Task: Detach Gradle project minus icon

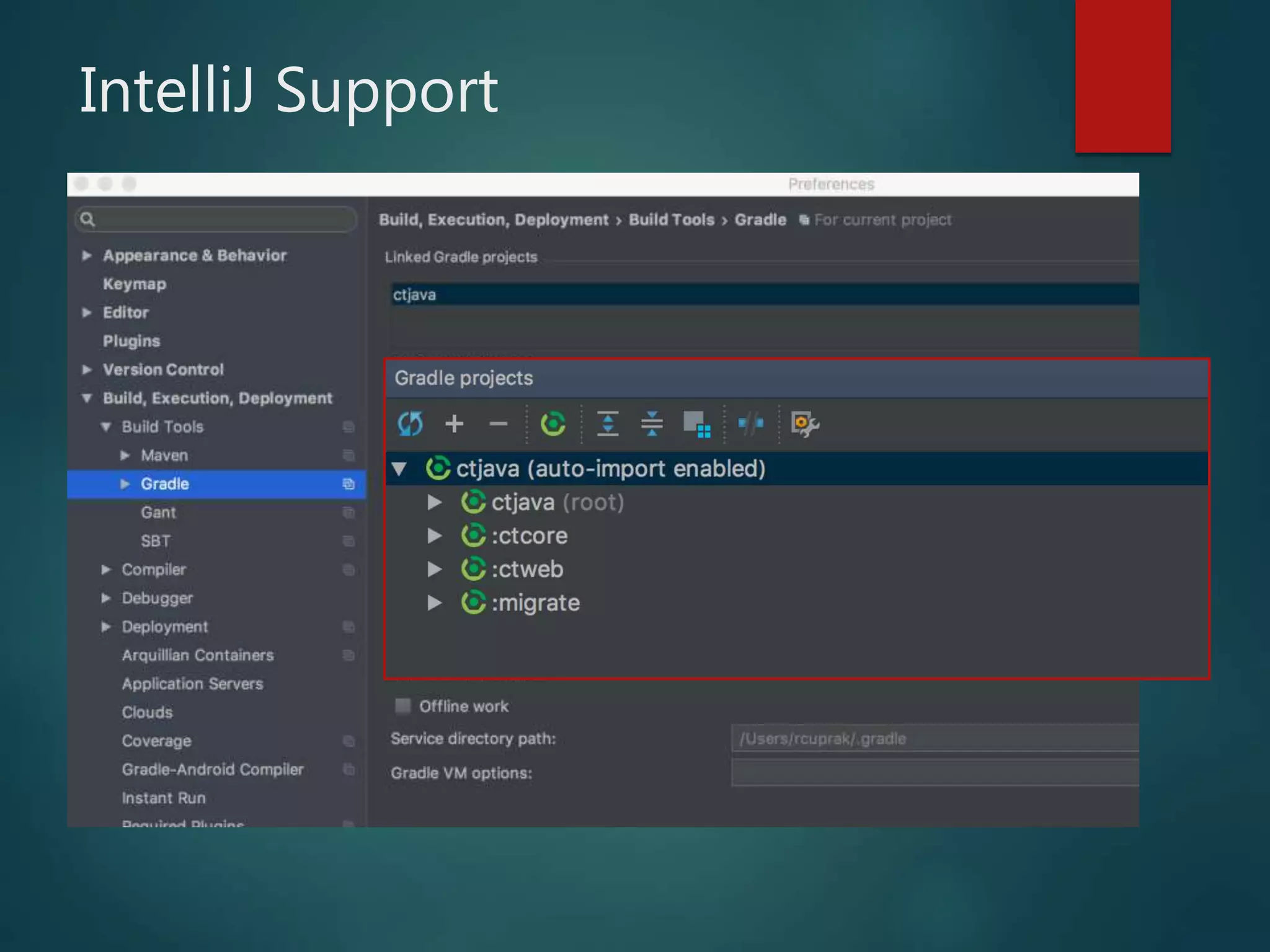Action: point(498,424)
